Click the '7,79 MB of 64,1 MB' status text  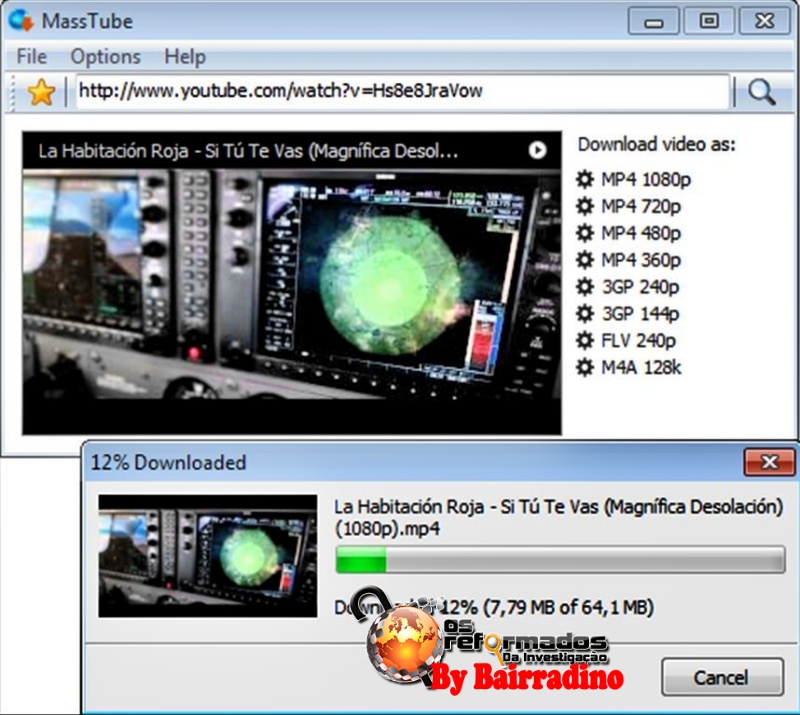pos(568,607)
